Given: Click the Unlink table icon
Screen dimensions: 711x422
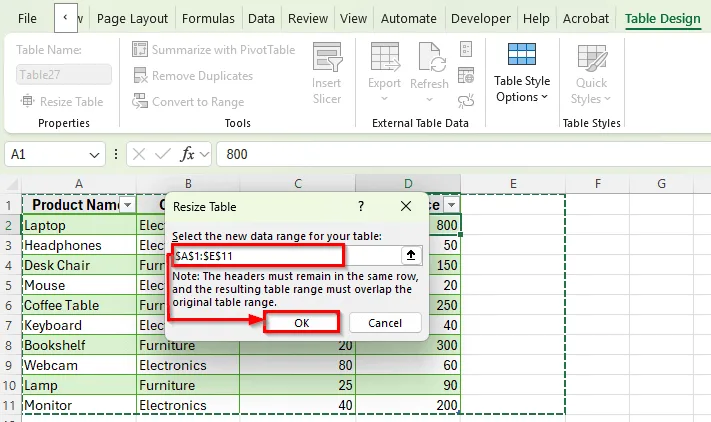Looking at the screenshot, I should click(466, 101).
